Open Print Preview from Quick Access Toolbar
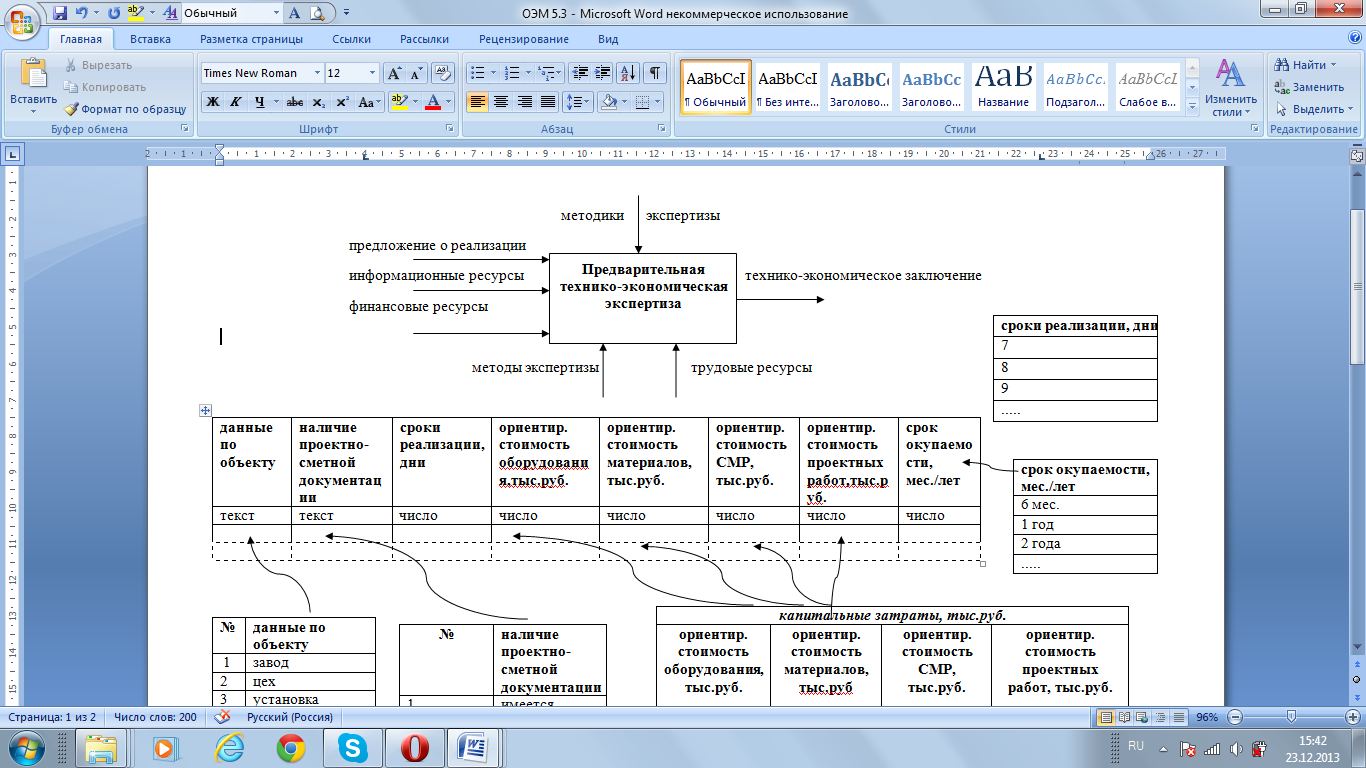Image resolution: width=1366 pixels, height=768 pixels. coord(317,14)
